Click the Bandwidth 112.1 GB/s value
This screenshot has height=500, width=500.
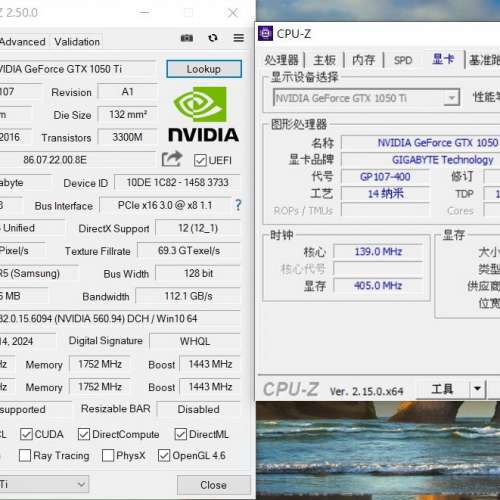click(x=188, y=296)
